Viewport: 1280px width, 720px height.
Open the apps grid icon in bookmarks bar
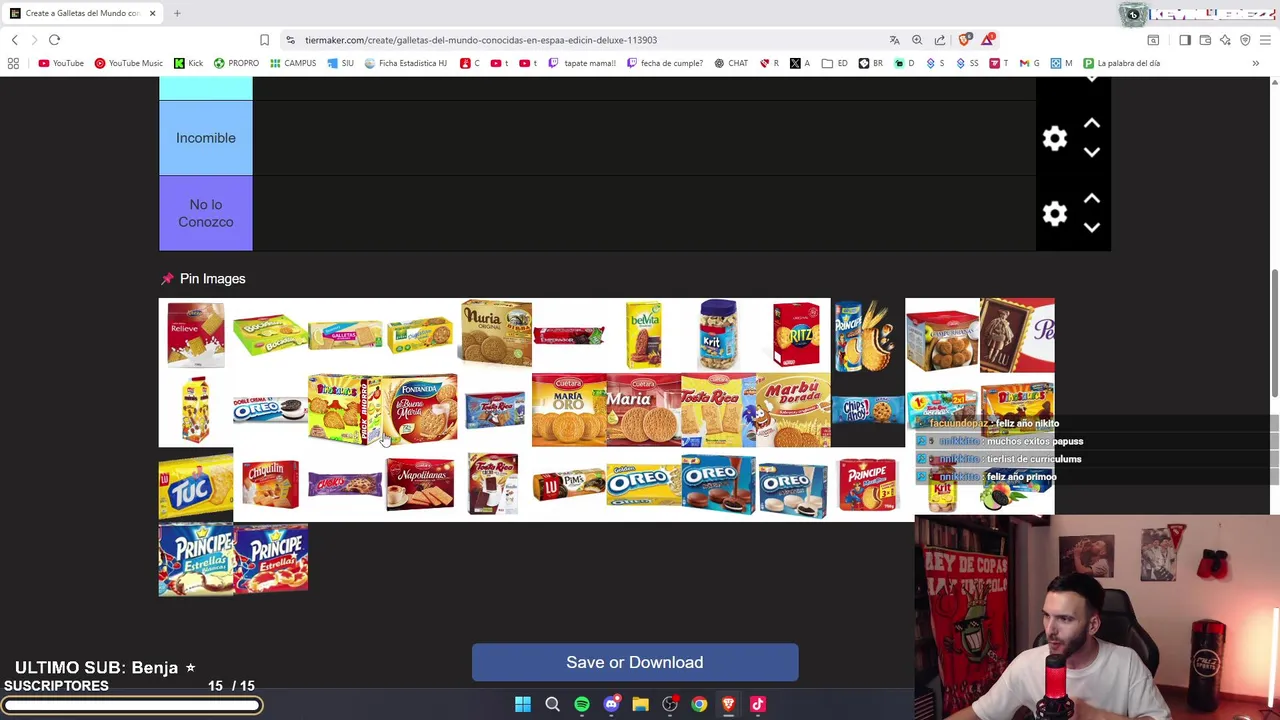click(x=13, y=63)
